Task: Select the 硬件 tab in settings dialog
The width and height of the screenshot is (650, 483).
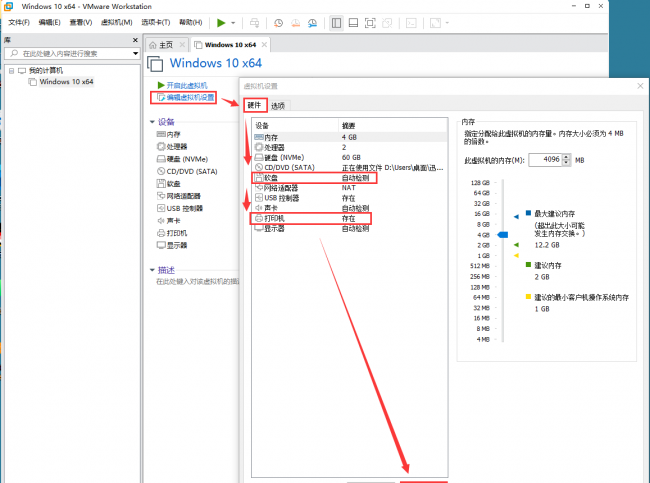Action: [x=254, y=105]
